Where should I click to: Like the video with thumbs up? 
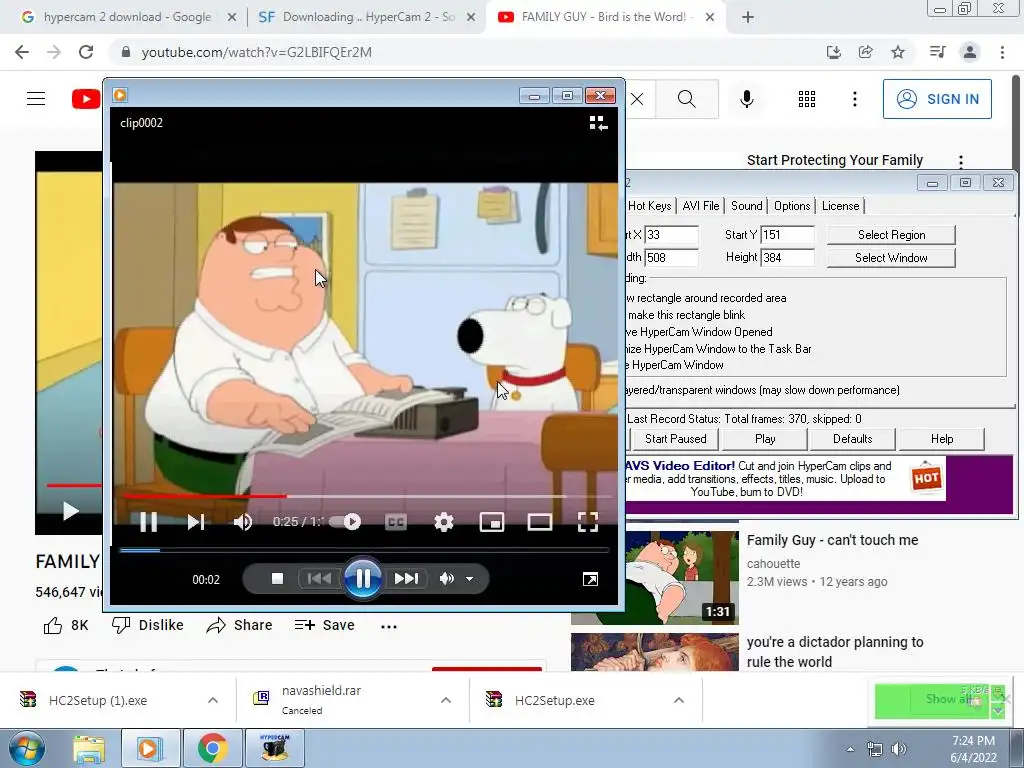(66, 626)
